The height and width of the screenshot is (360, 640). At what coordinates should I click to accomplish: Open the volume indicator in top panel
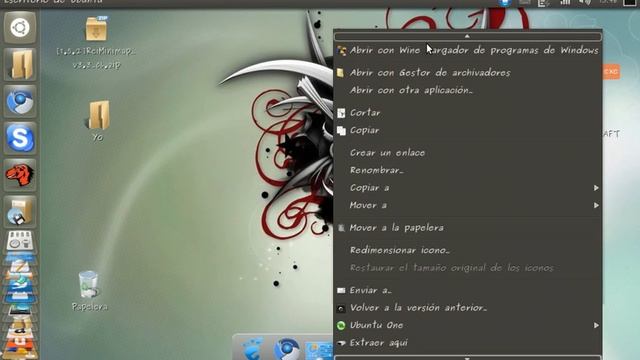584,2
